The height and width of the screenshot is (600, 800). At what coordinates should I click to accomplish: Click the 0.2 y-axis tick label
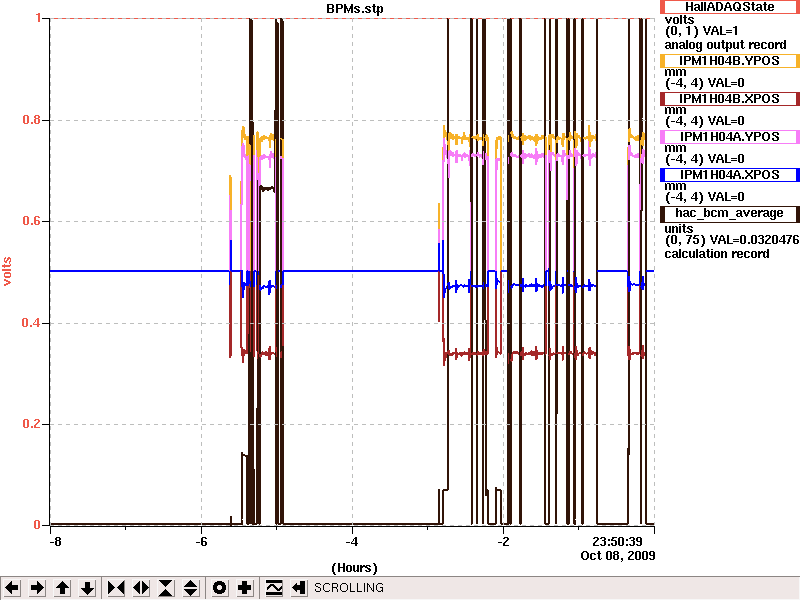coord(32,424)
